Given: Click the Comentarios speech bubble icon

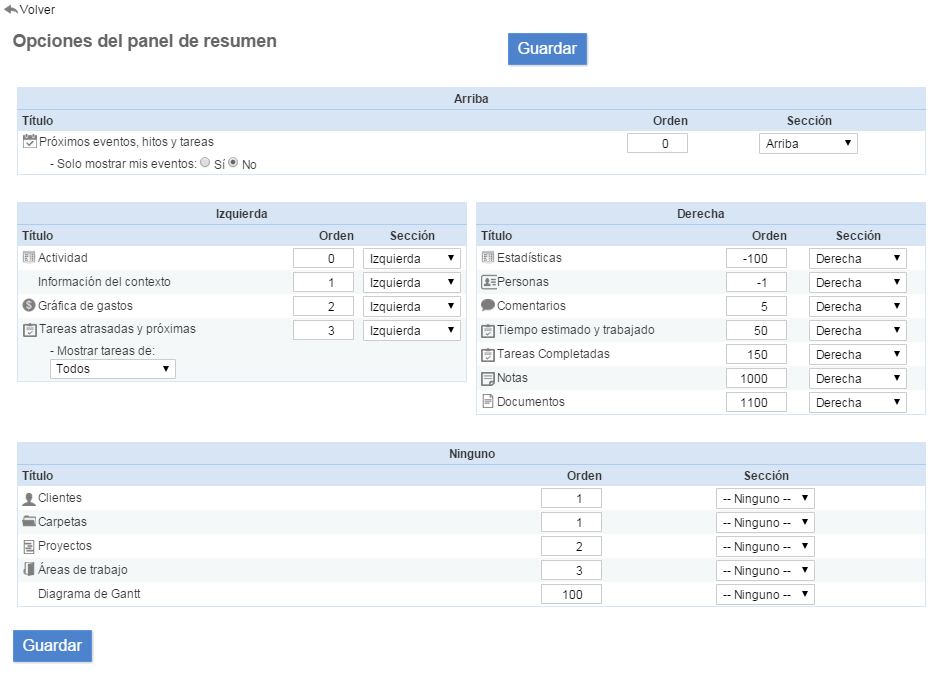Looking at the screenshot, I should 488,306.
